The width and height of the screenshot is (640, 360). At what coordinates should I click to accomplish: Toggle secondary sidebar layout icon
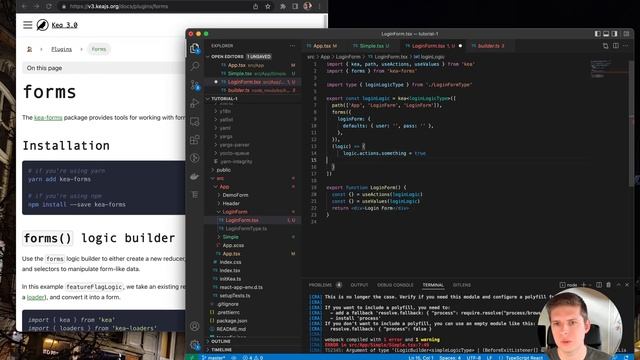tap(615, 34)
